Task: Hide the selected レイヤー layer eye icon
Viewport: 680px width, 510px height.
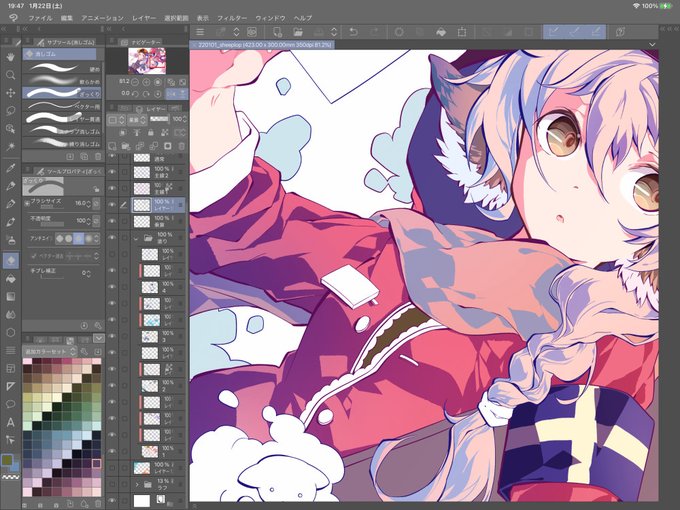Action: click(112, 205)
